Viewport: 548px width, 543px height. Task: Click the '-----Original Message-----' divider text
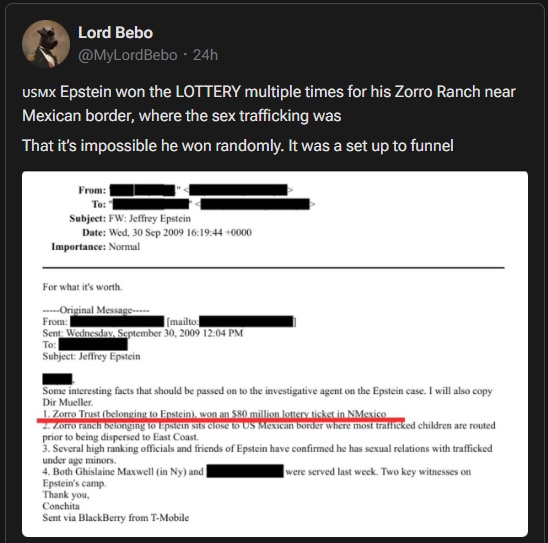tap(96, 310)
